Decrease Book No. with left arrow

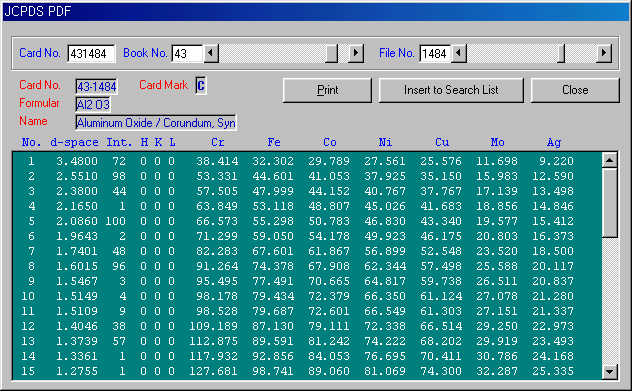(x=211, y=53)
